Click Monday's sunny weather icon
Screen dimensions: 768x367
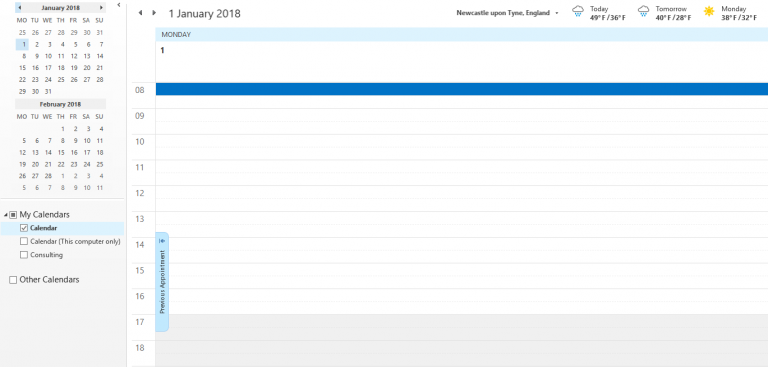709,11
